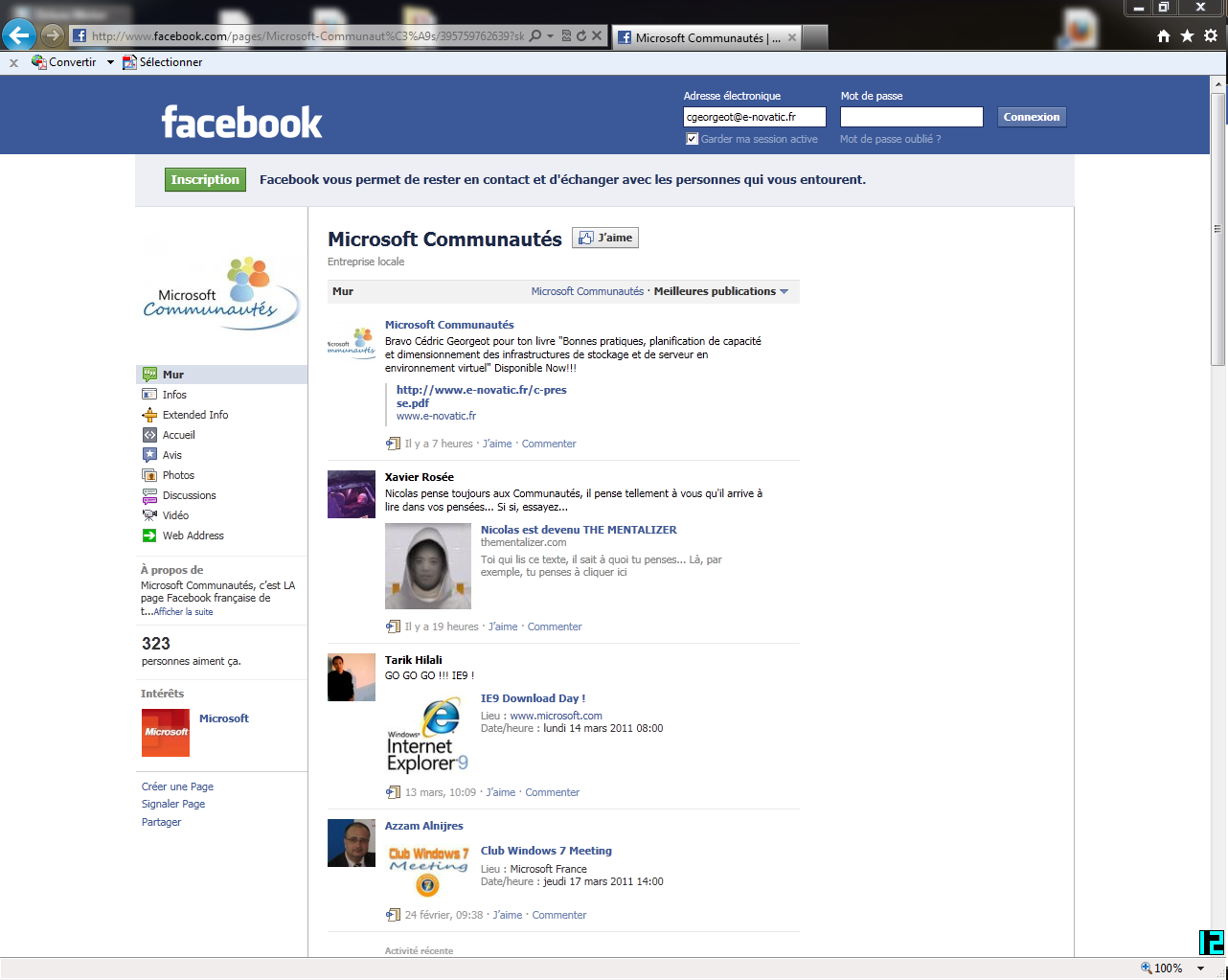This screenshot has width=1228, height=980.
Task: Open the address bar autocomplete dropdown arrow
Action: point(550,36)
